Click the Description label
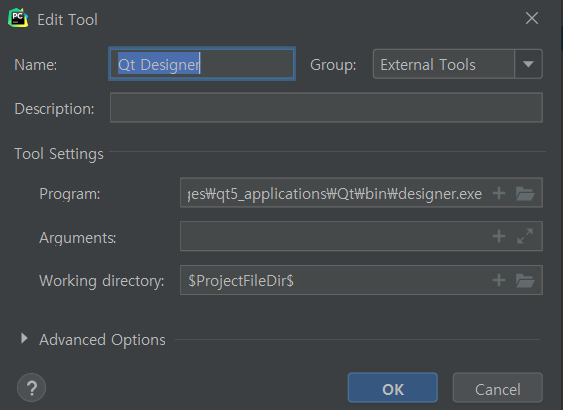 click(54, 109)
